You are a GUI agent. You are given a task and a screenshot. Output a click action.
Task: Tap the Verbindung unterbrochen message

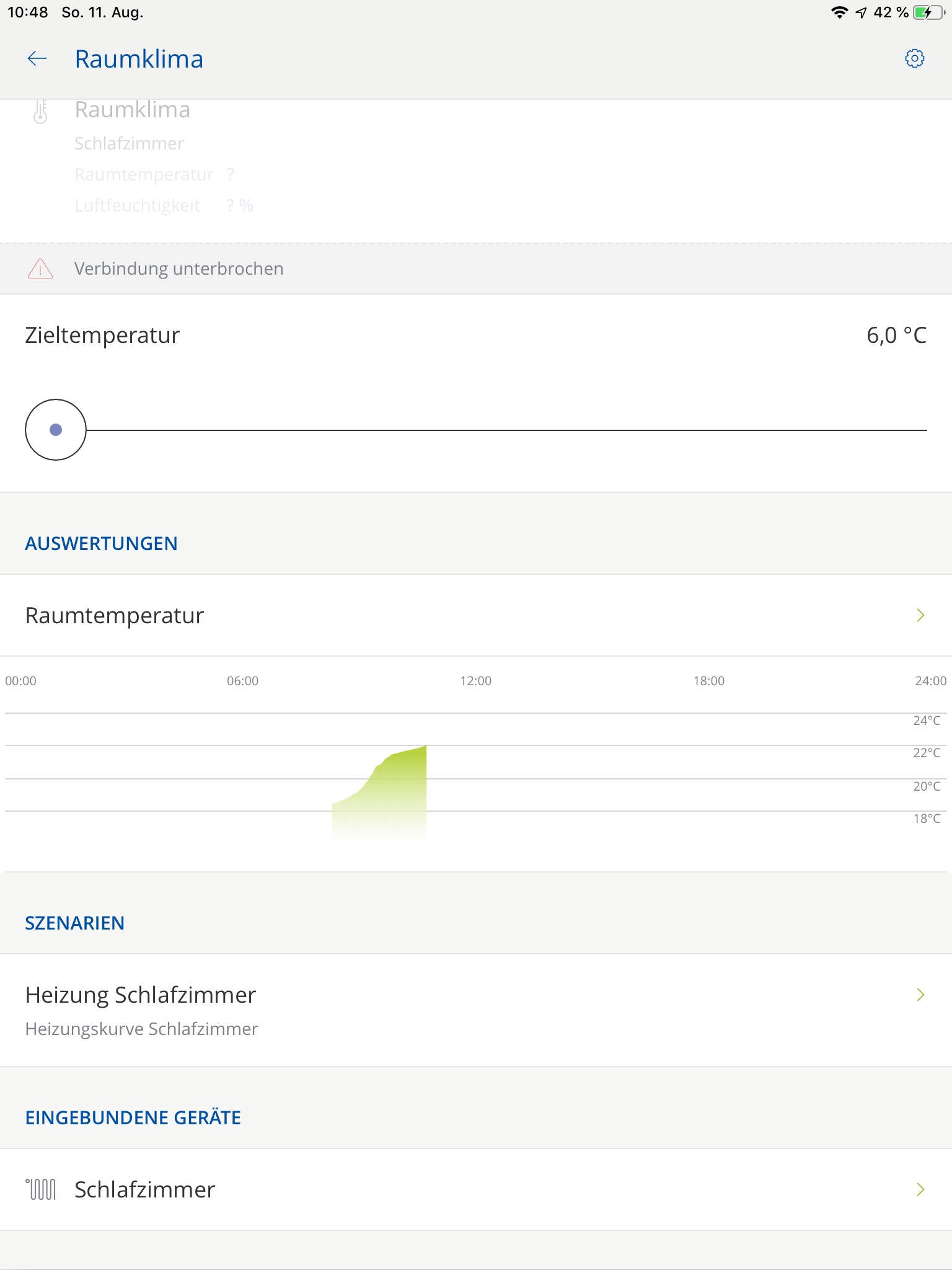(x=178, y=269)
